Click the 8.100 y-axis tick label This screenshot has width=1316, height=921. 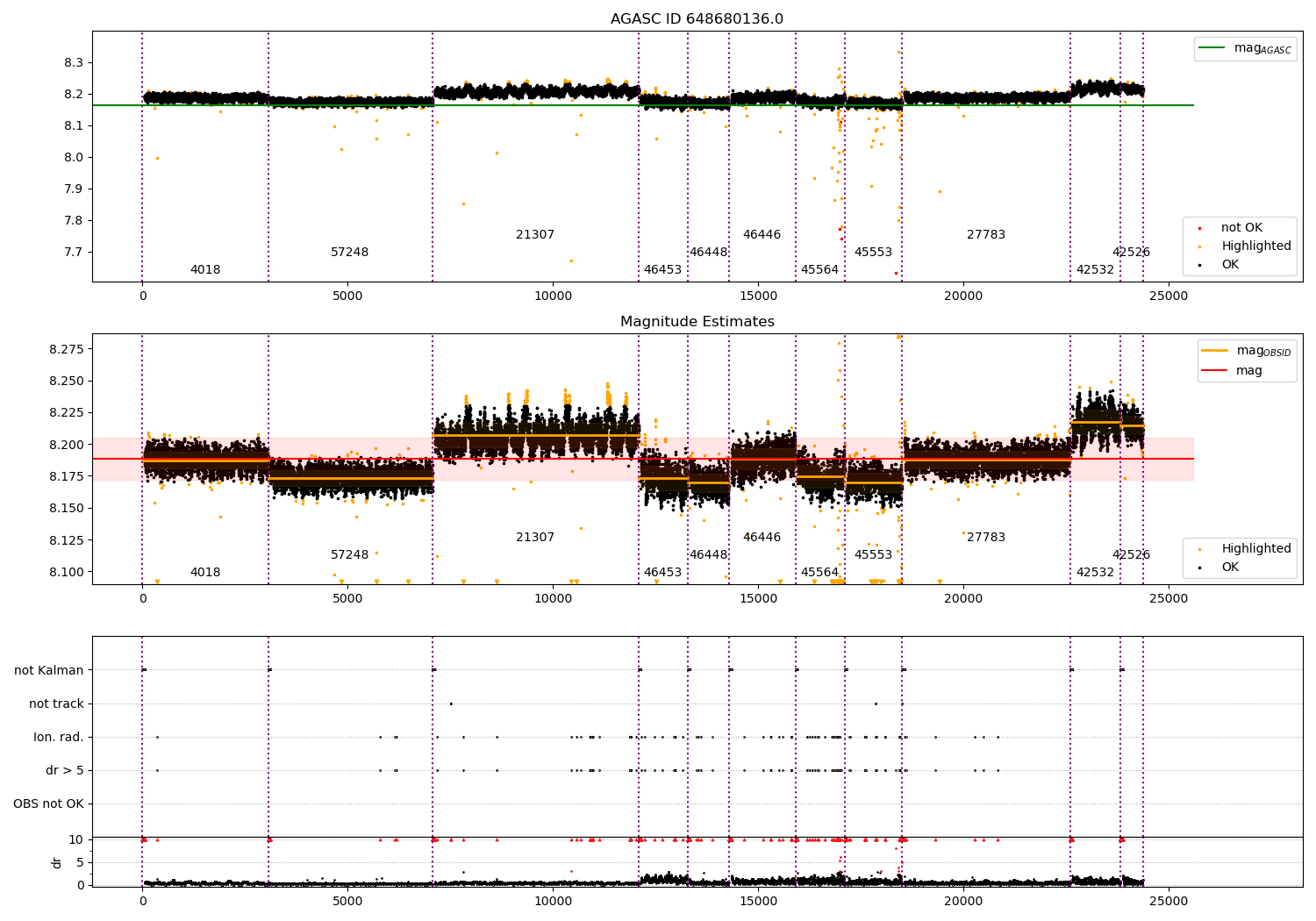(67, 572)
